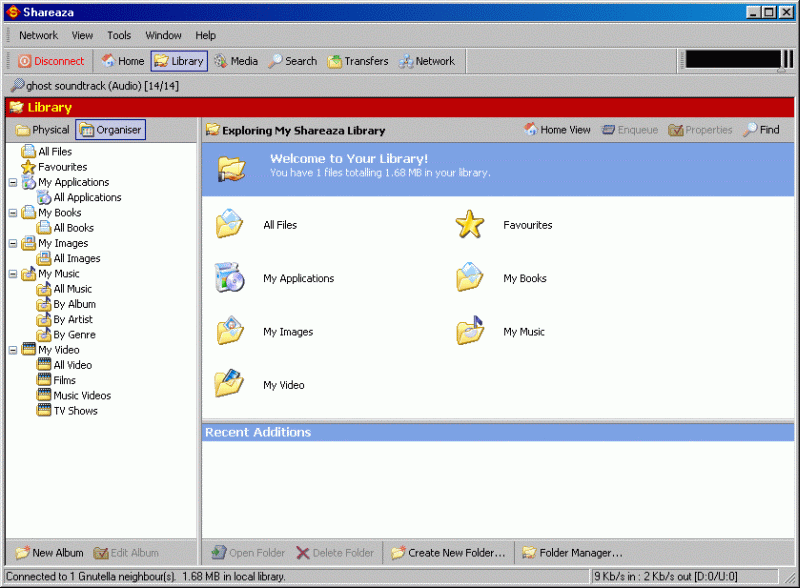Open My Video folder icon in main panel
The image size is (800, 588).
tap(230, 384)
